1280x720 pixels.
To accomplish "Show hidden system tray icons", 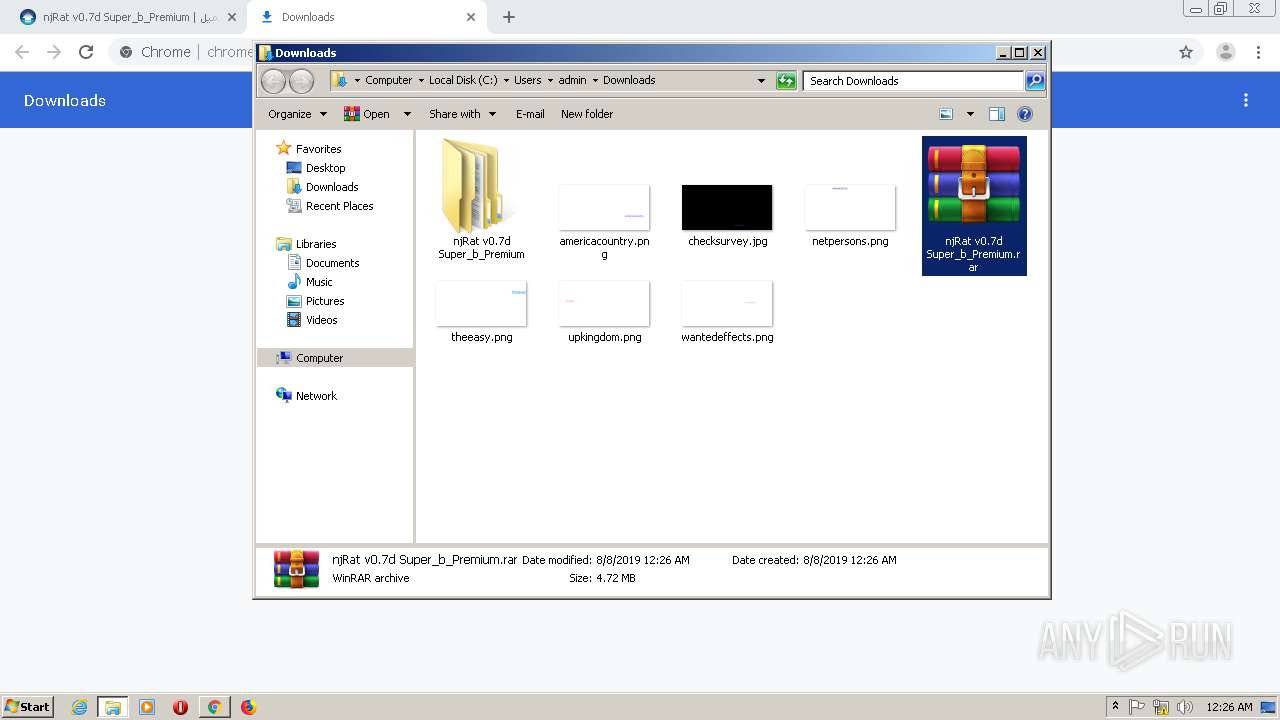I will coord(1116,707).
